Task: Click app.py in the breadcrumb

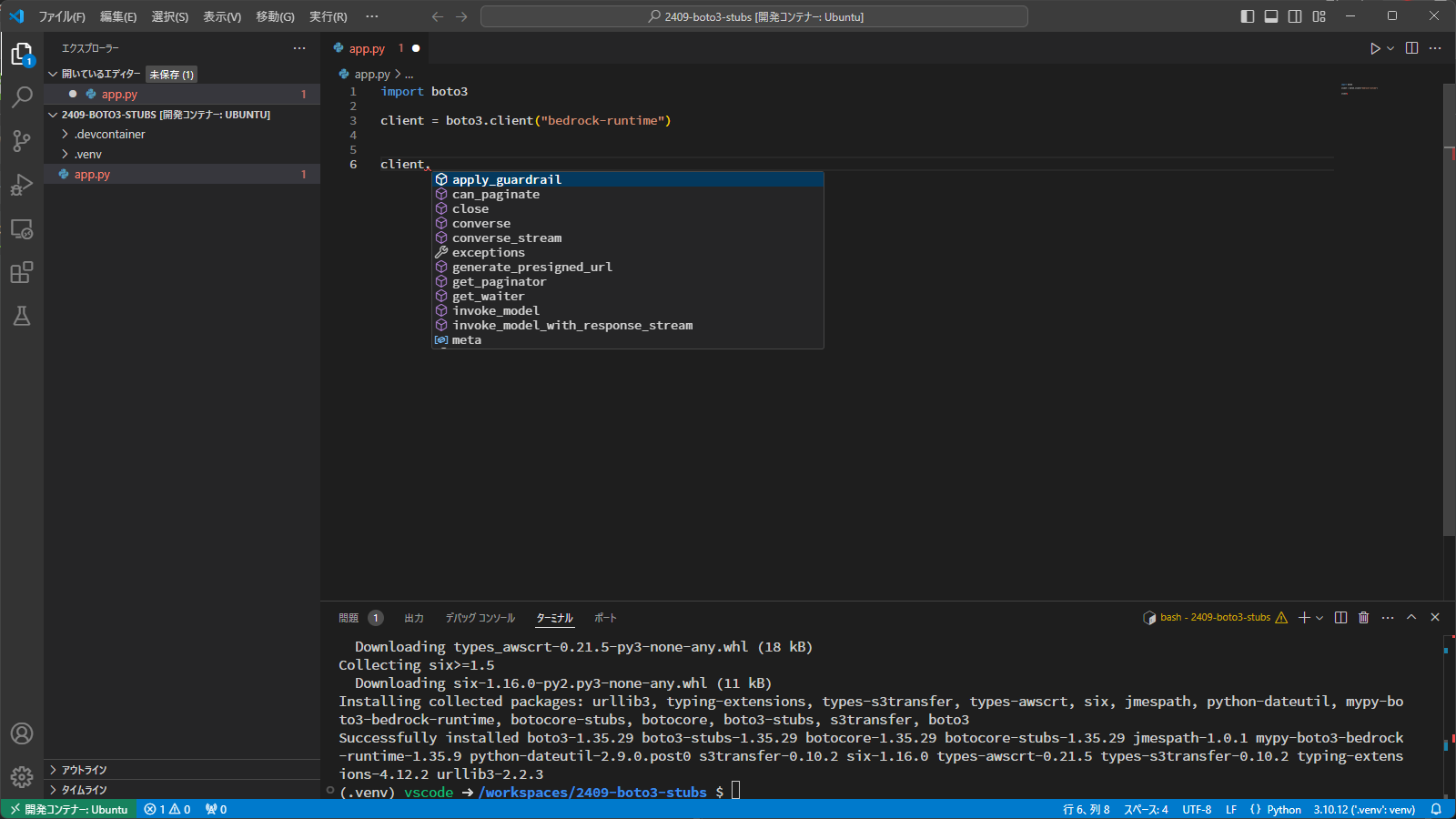Action: (x=372, y=75)
